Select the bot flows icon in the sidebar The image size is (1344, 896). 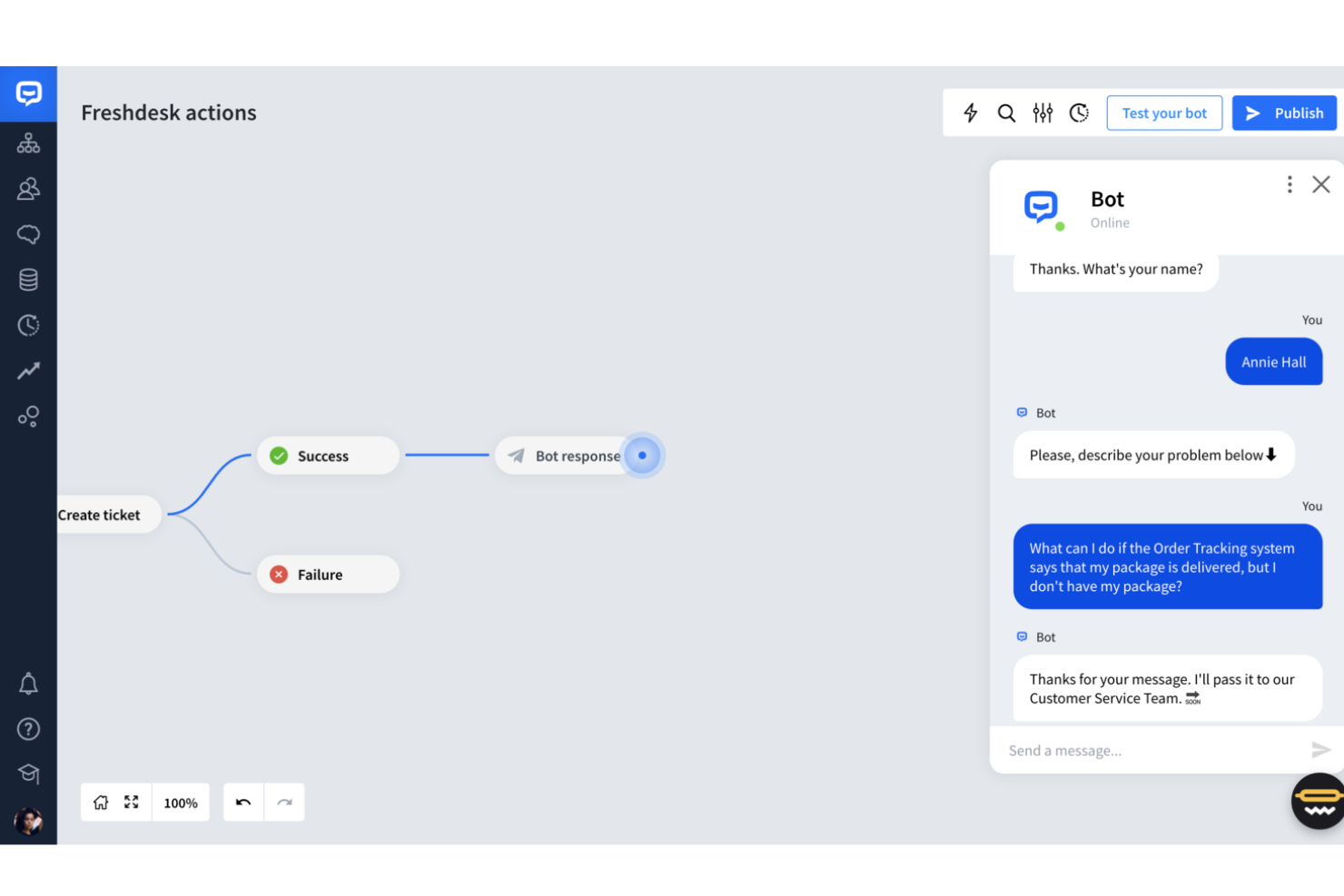click(28, 143)
